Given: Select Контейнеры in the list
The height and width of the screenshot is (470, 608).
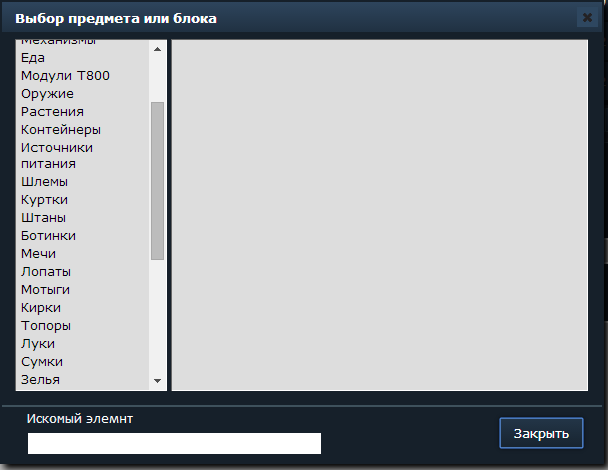Looking at the screenshot, I should [61, 130].
